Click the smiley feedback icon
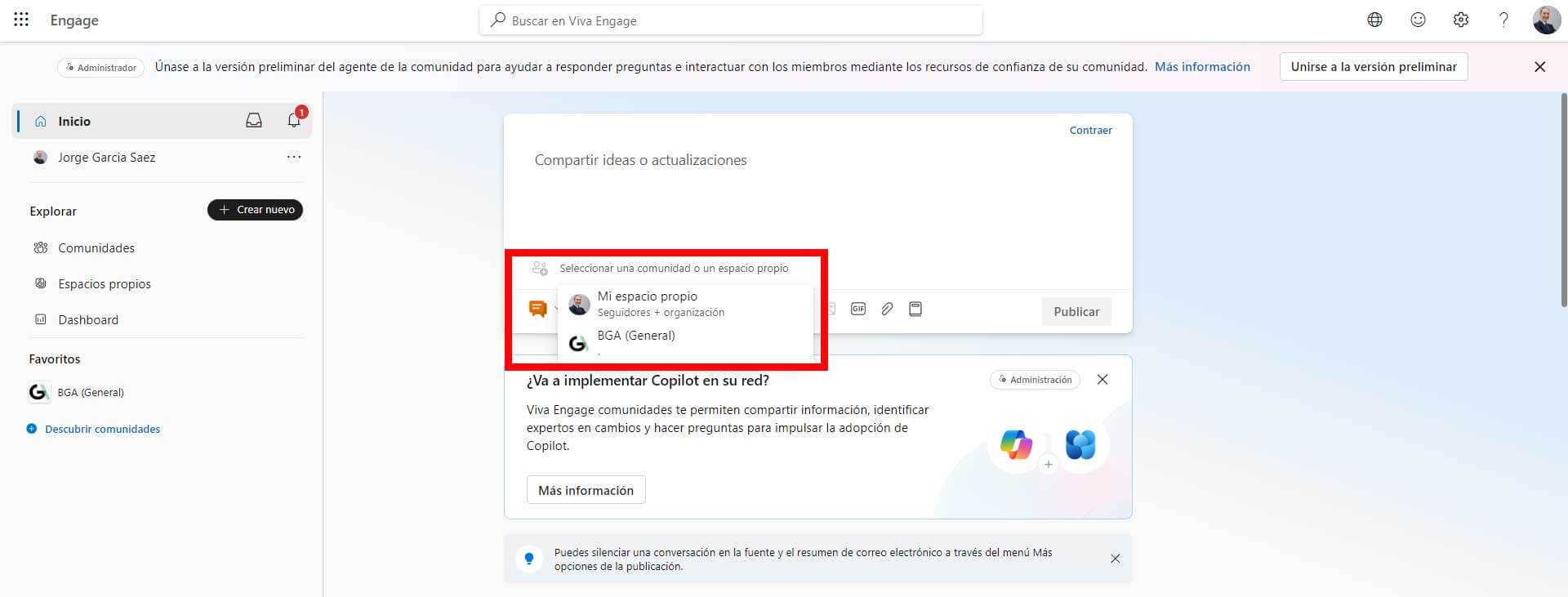 [1419, 20]
